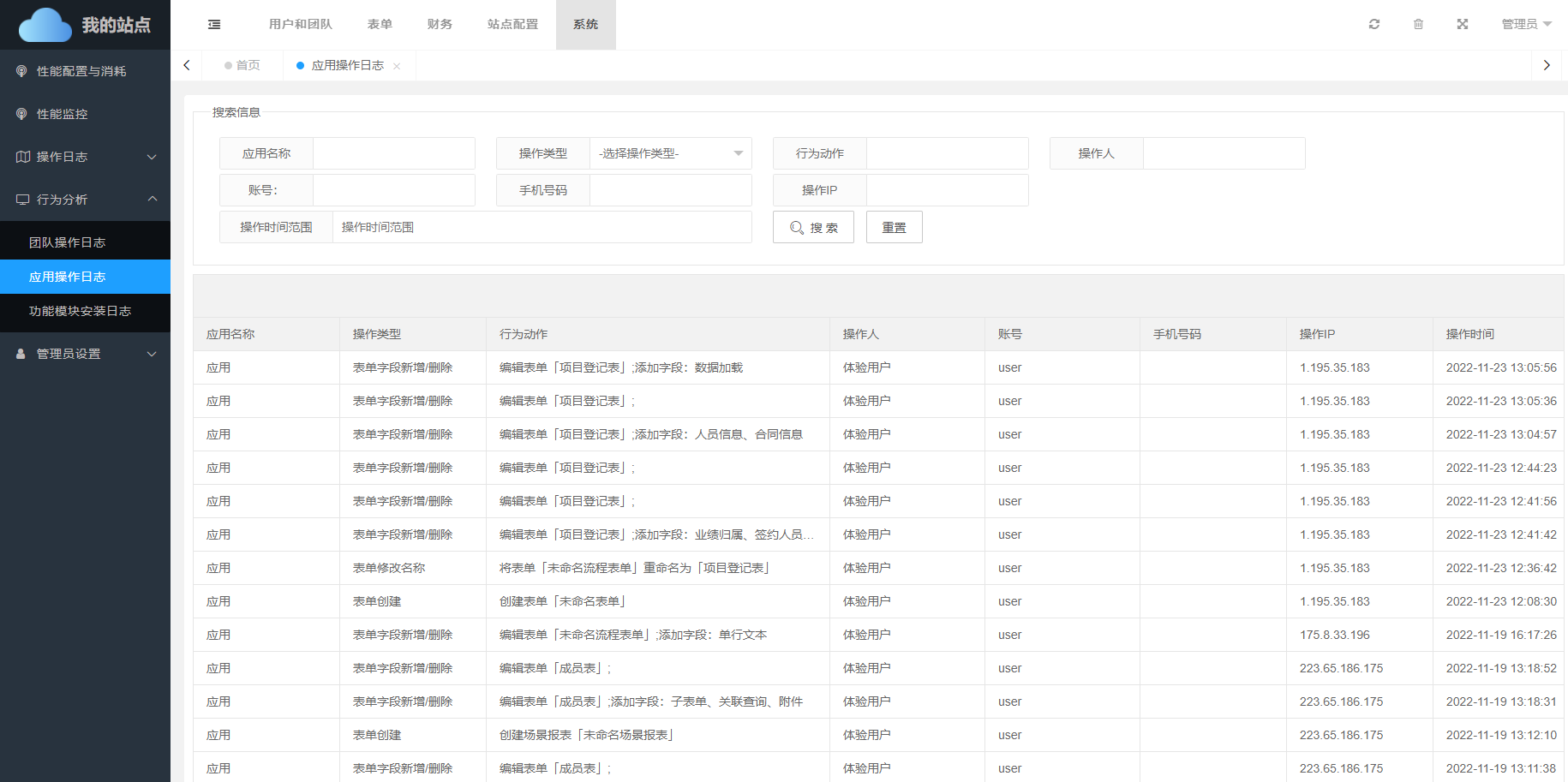Expand the 操作日志 sidebar menu
Image resolution: width=1568 pixels, height=782 pixels.
(x=85, y=157)
